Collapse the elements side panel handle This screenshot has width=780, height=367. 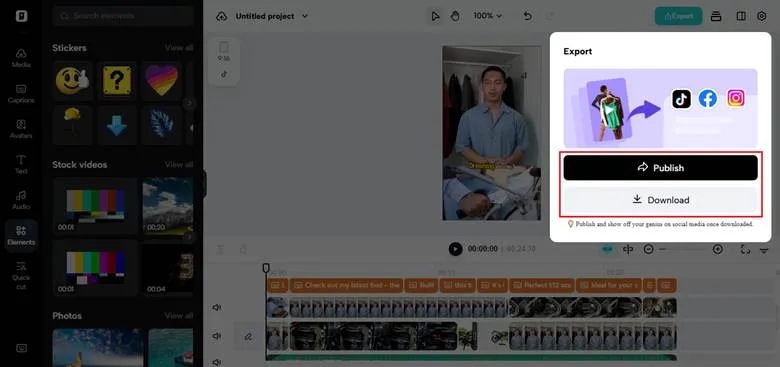click(x=204, y=184)
